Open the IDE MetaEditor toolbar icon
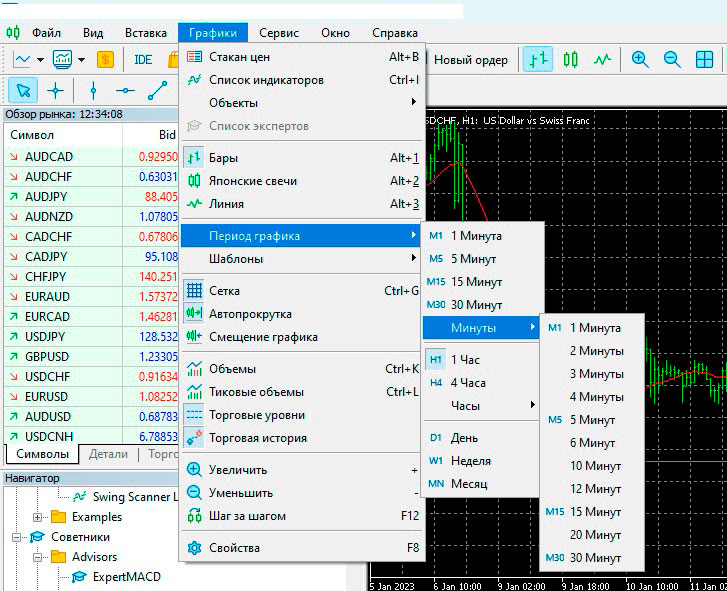Screen dimensions: 727x591 143,60
